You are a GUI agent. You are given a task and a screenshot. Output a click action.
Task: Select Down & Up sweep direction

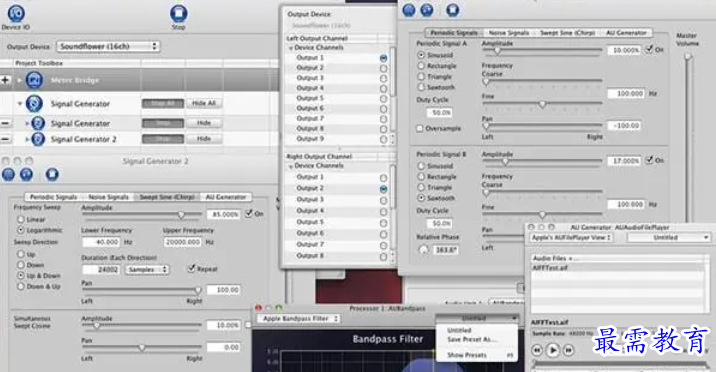coord(21,287)
